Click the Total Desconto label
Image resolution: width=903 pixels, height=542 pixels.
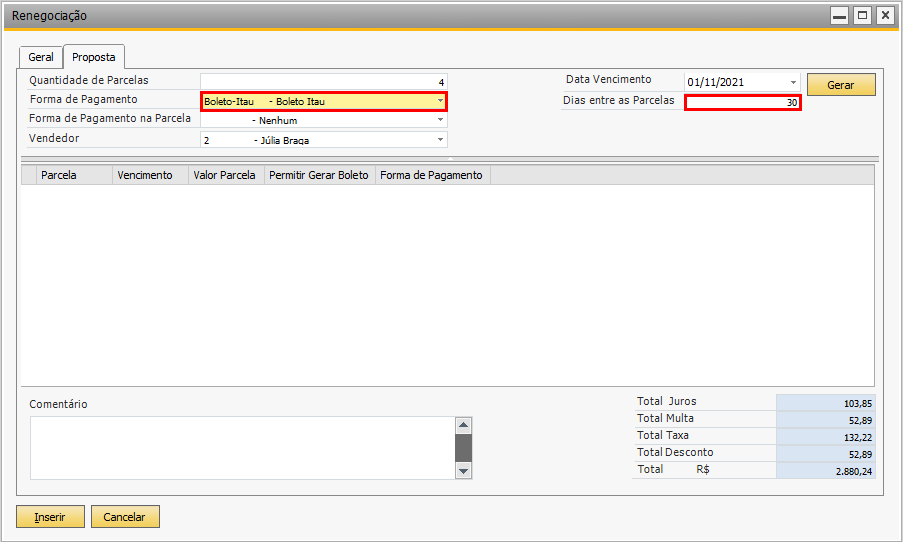pos(675,452)
